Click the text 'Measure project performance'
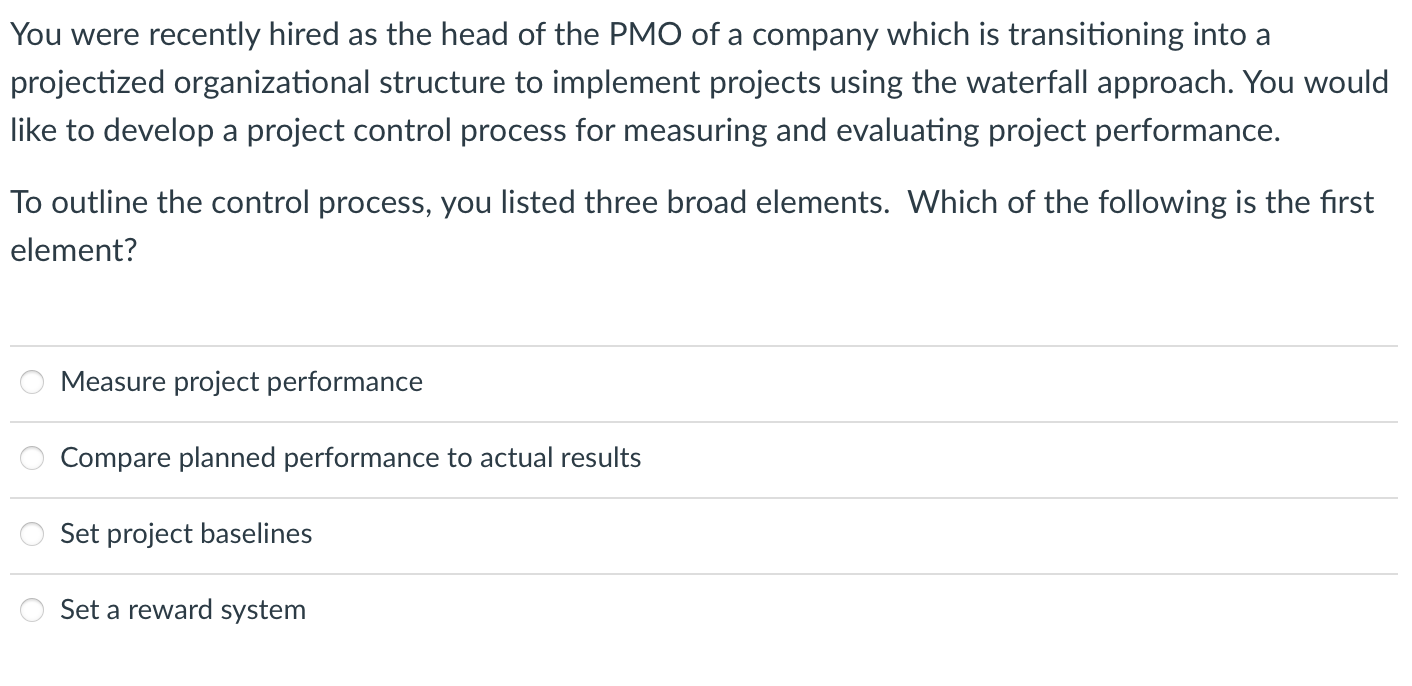 pos(241,382)
